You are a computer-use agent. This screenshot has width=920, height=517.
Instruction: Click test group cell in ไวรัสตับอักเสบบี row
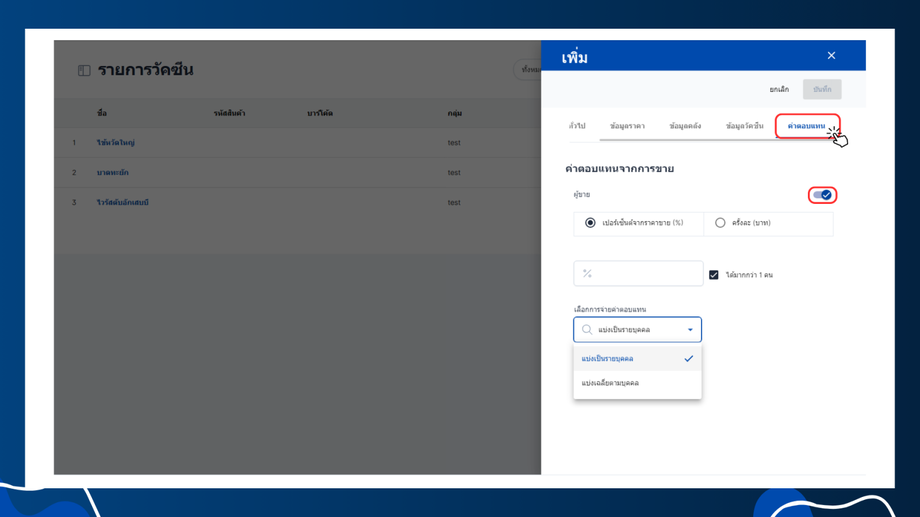(x=454, y=202)
